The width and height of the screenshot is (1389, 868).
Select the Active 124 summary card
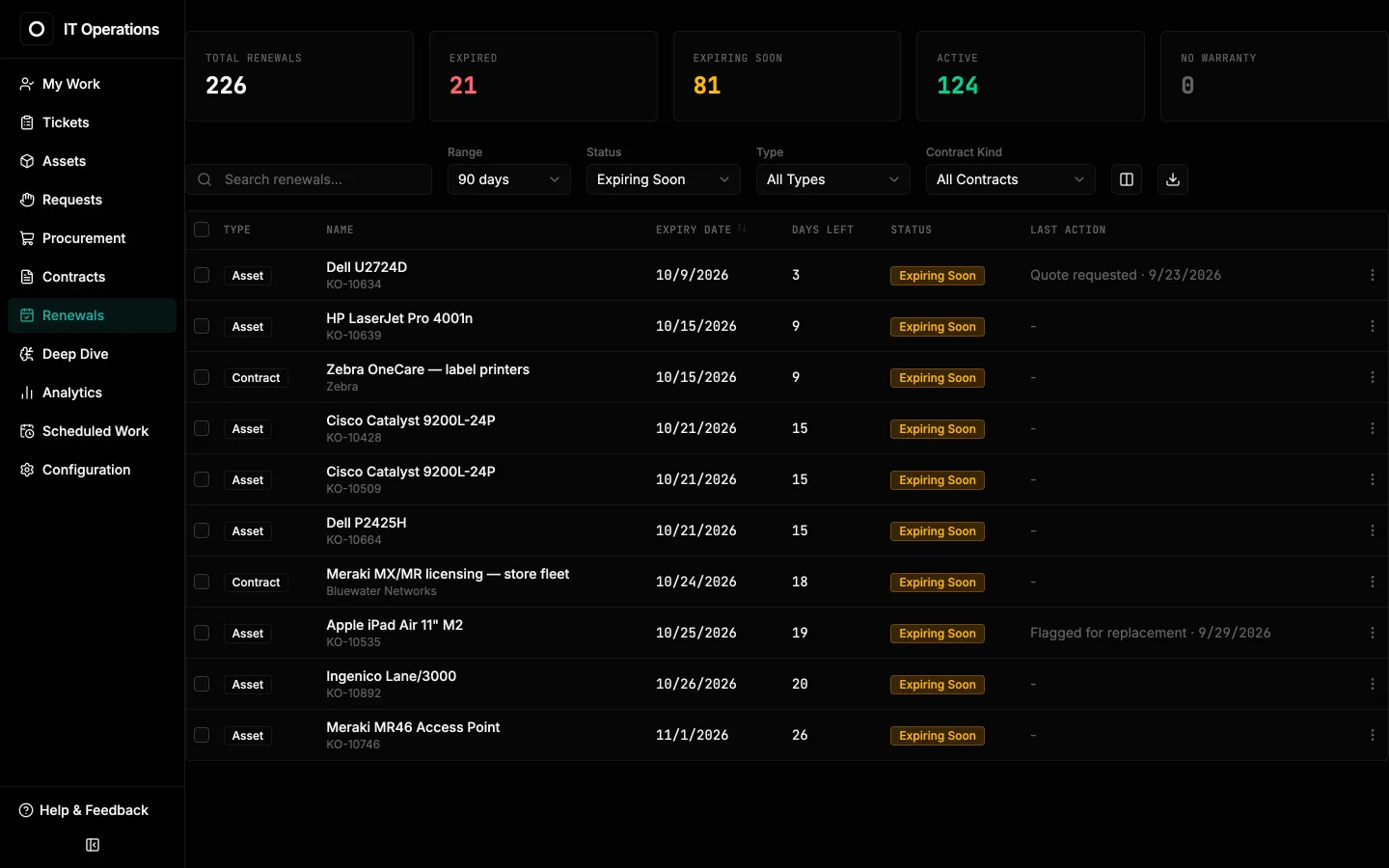click(x=1030, y=76)
